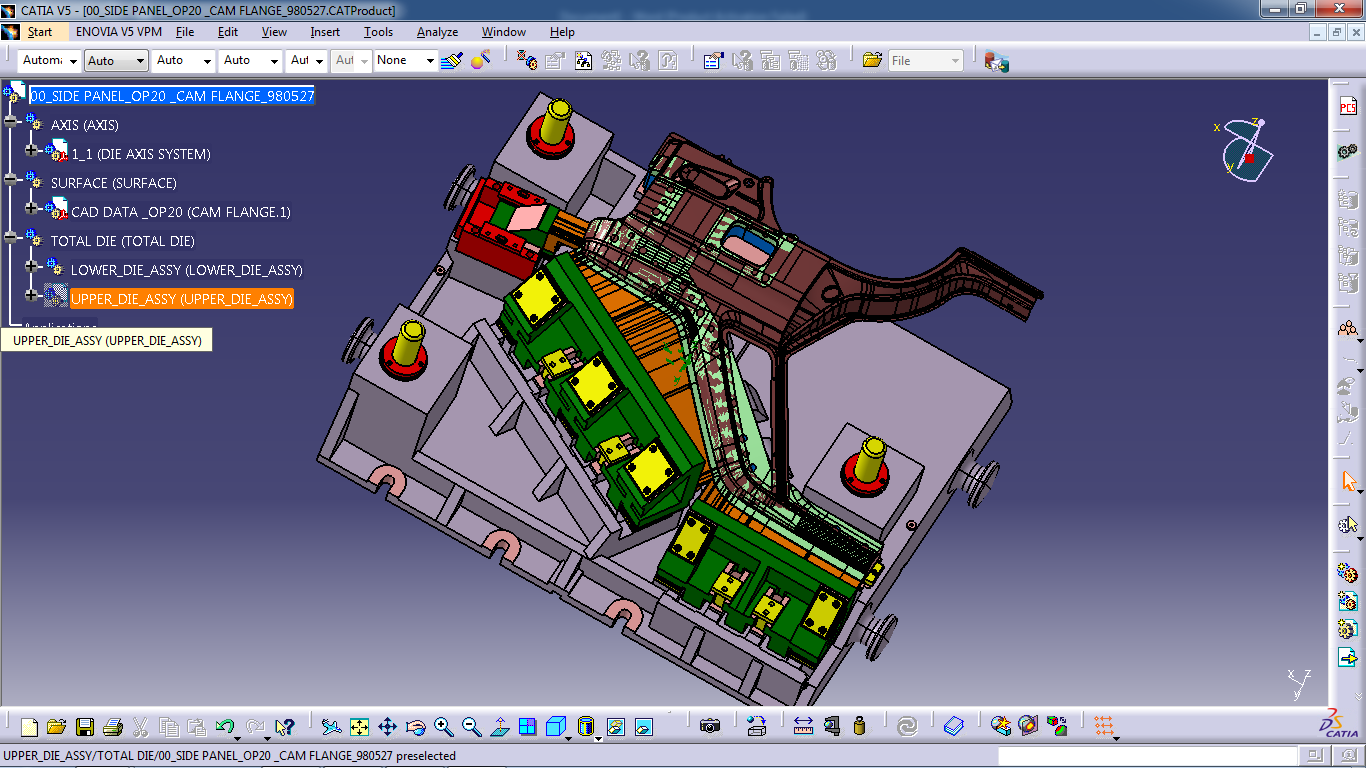Open the Insert menu
This screenshot has height=768, width=1366.
(x=325, y=32)
